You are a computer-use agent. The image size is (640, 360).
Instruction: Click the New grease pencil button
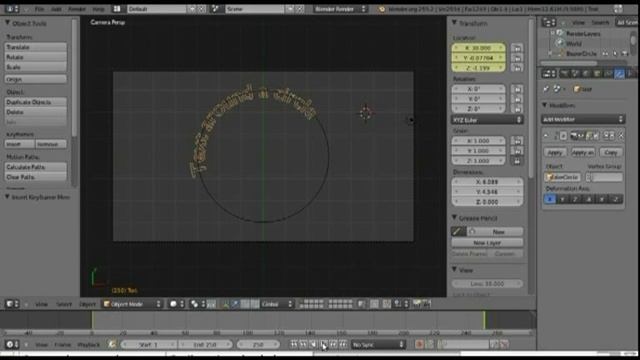495,231
